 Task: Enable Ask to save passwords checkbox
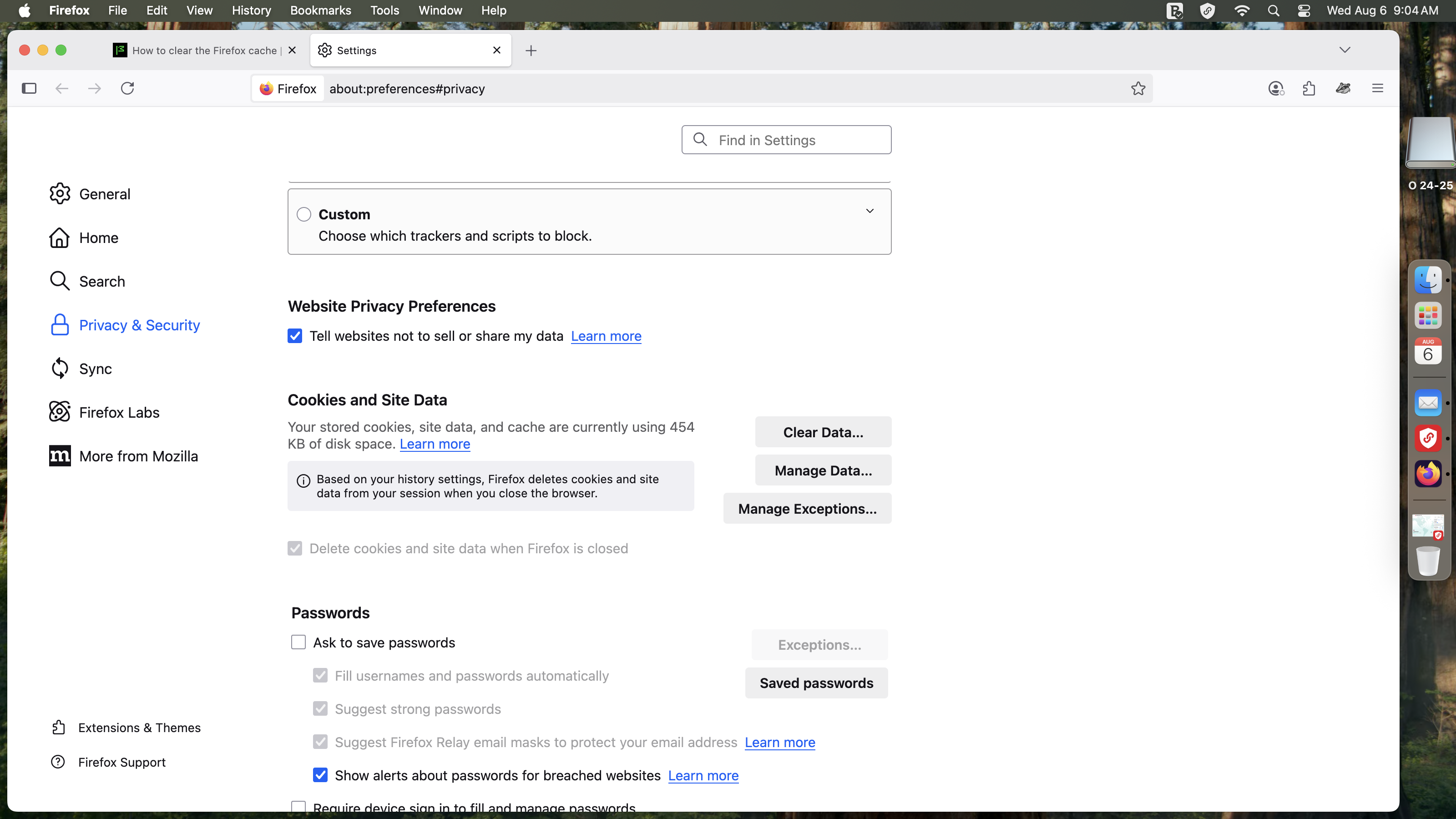pos(298,642)
